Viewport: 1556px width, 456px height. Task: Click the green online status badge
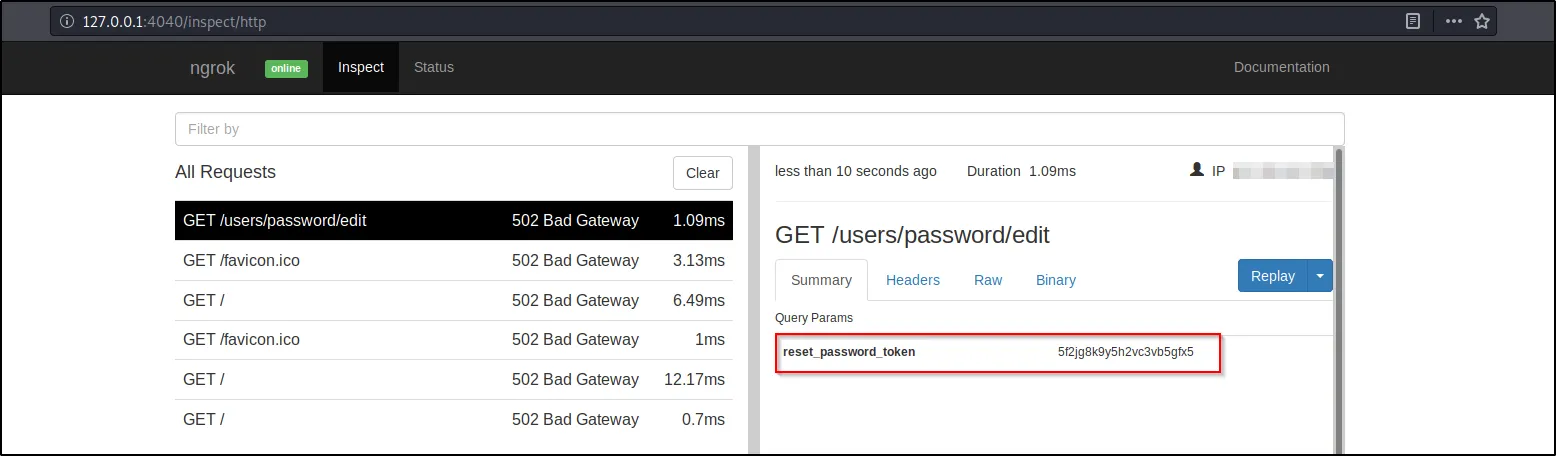(286, 68)
